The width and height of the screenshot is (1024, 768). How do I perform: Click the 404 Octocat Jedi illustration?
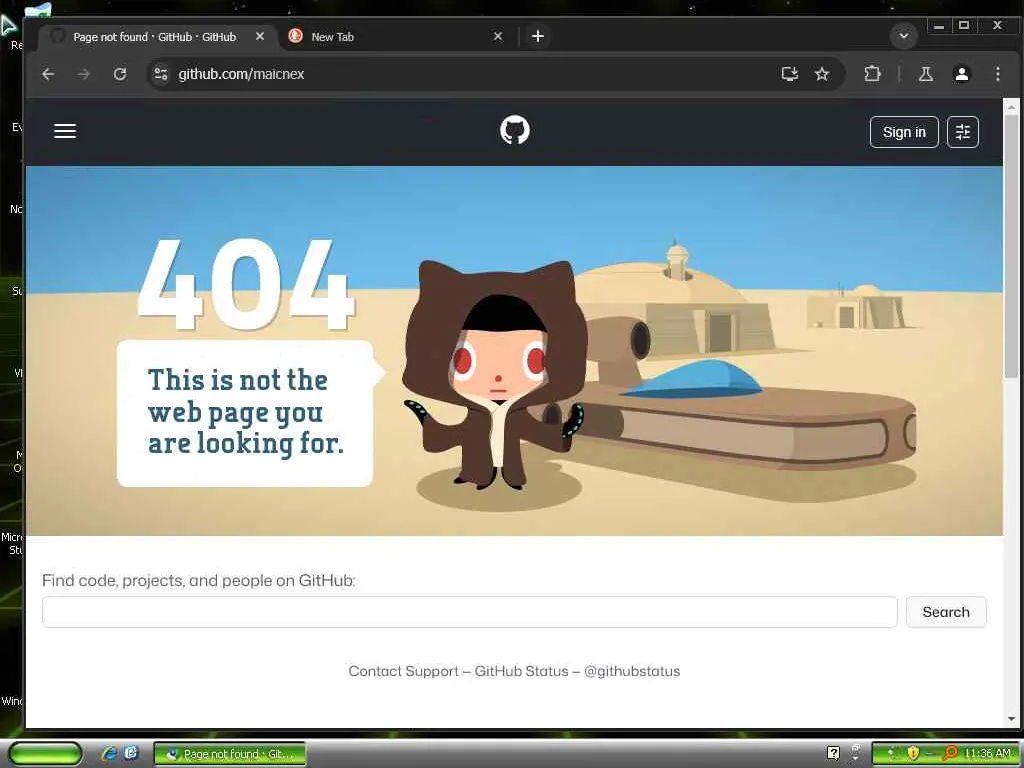(495, 374)
